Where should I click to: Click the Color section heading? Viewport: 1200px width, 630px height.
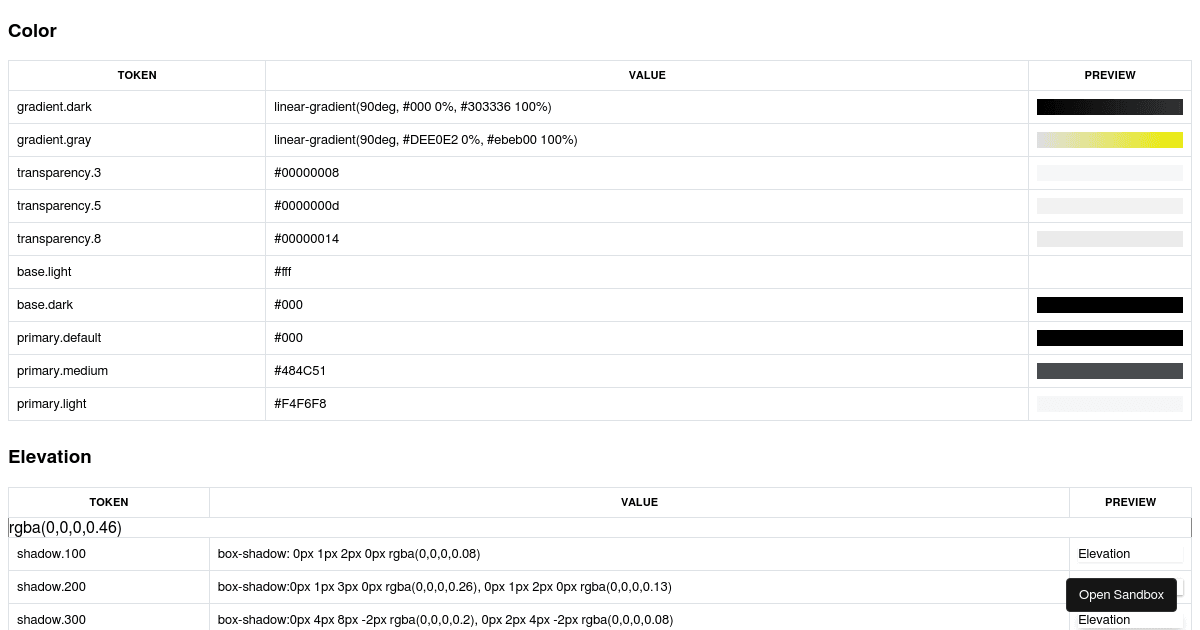click(32, 31)
